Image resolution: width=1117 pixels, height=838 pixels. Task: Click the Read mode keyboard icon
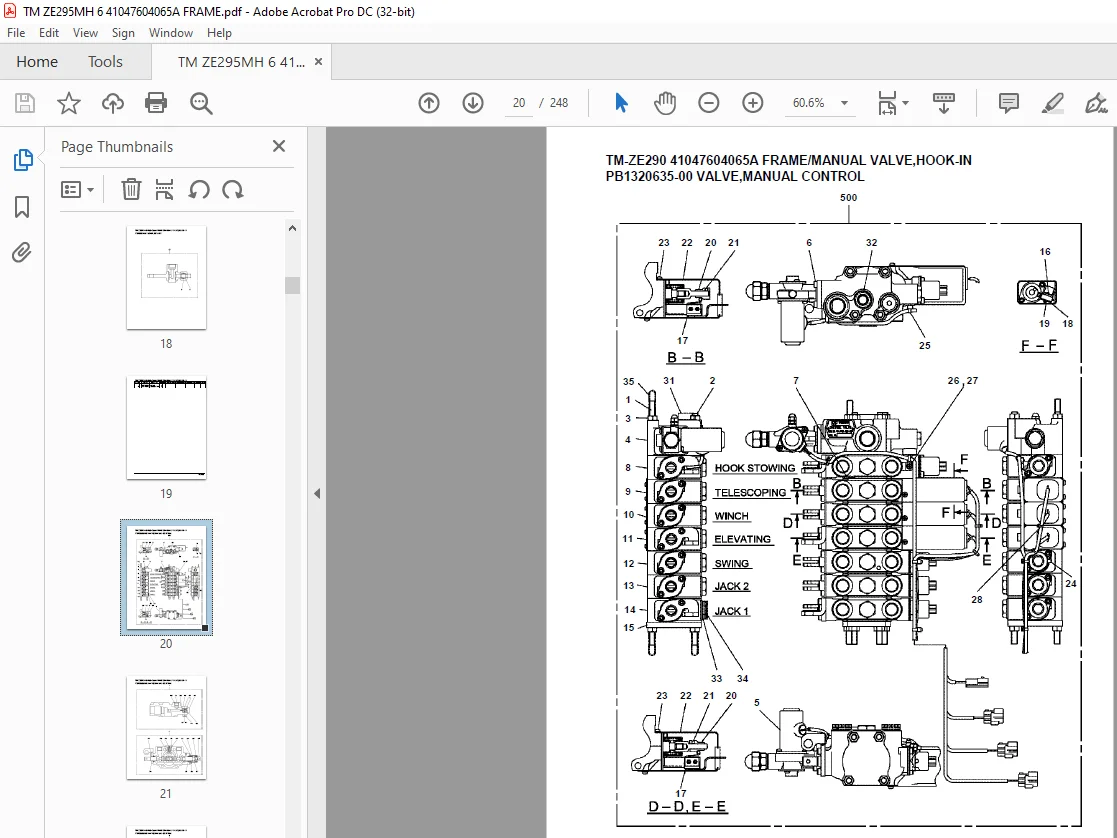(x=944, y=103)
